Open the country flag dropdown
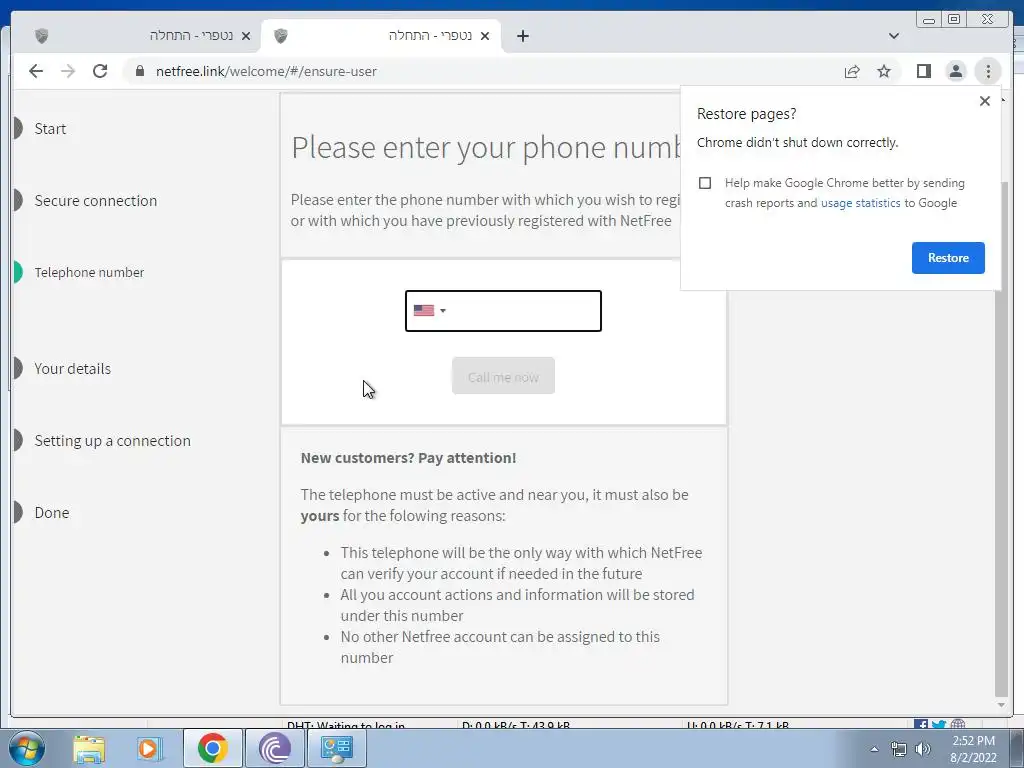The image size is (1024, 768). 430,311
